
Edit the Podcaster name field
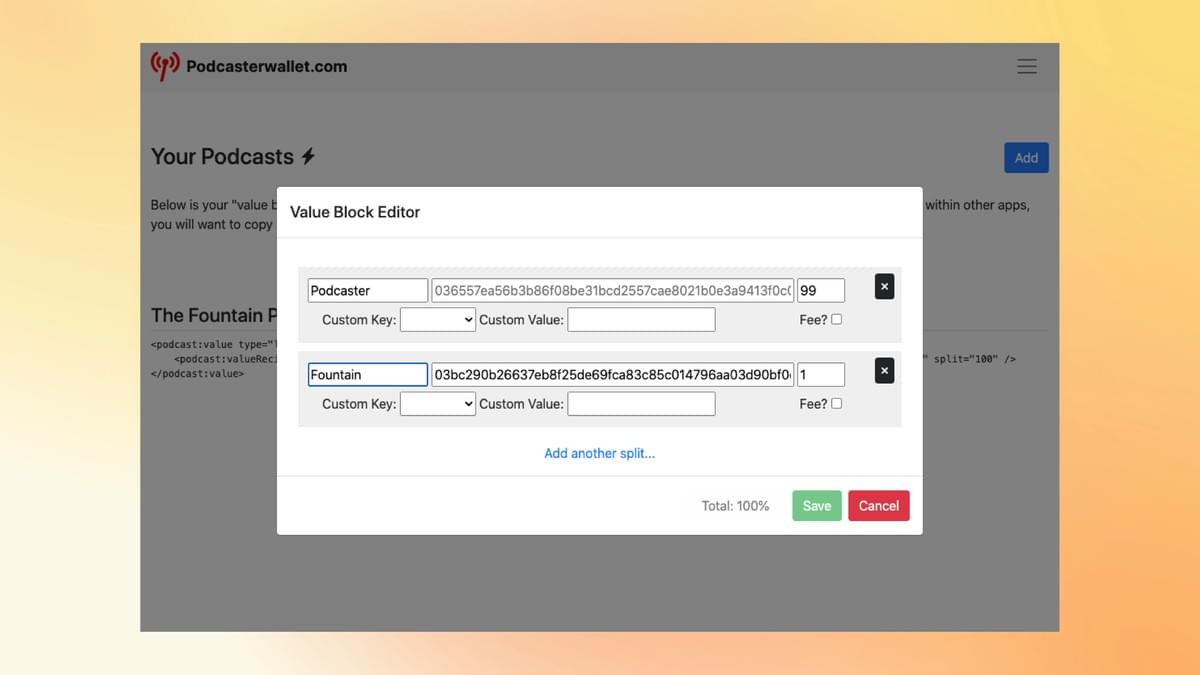point(368,290)
